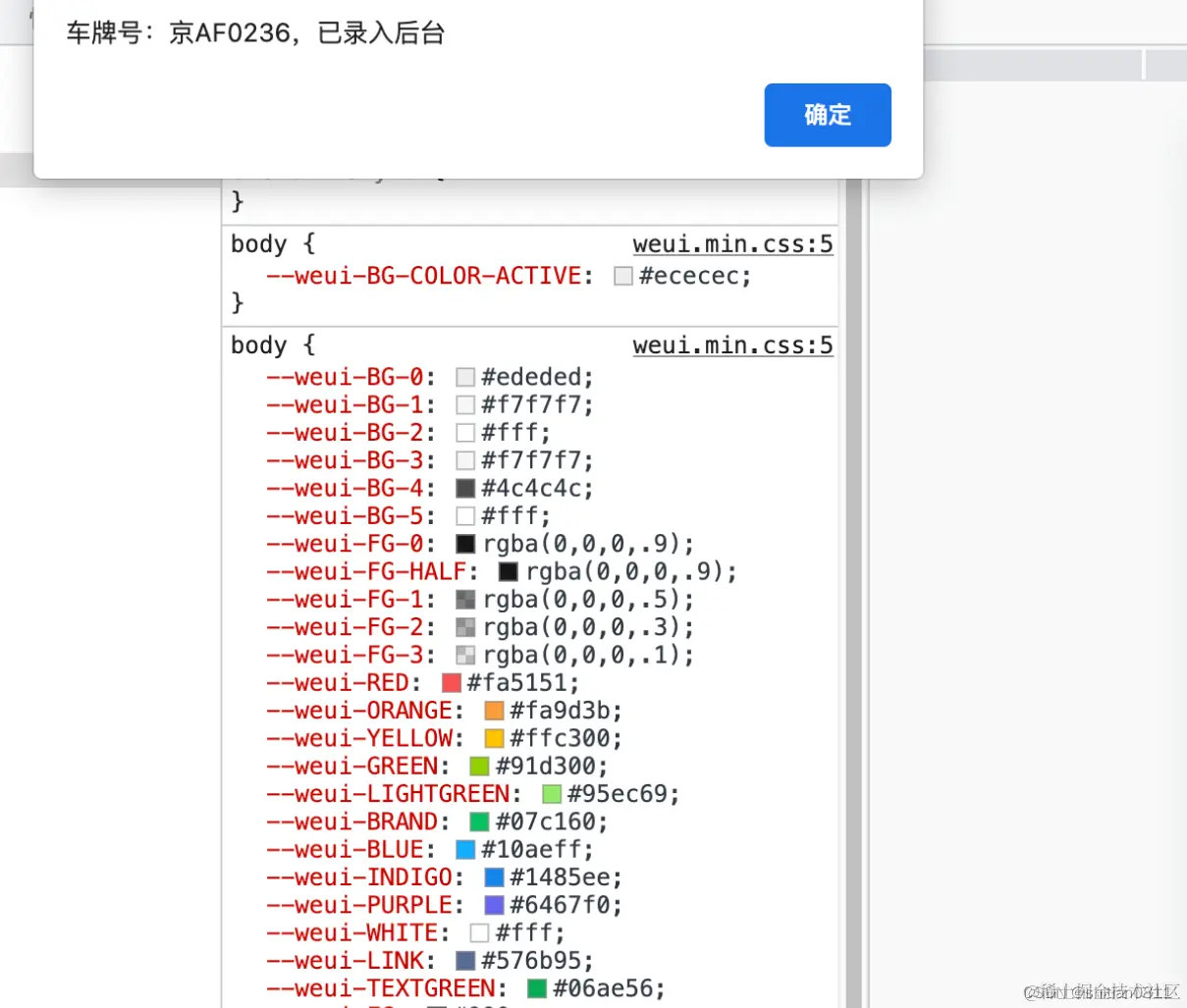The height and width of the screenshot is (1008, 1187).
Task: Select the --weui-BG-COLOR-ACTIVE property name
Action: [424, 276]
